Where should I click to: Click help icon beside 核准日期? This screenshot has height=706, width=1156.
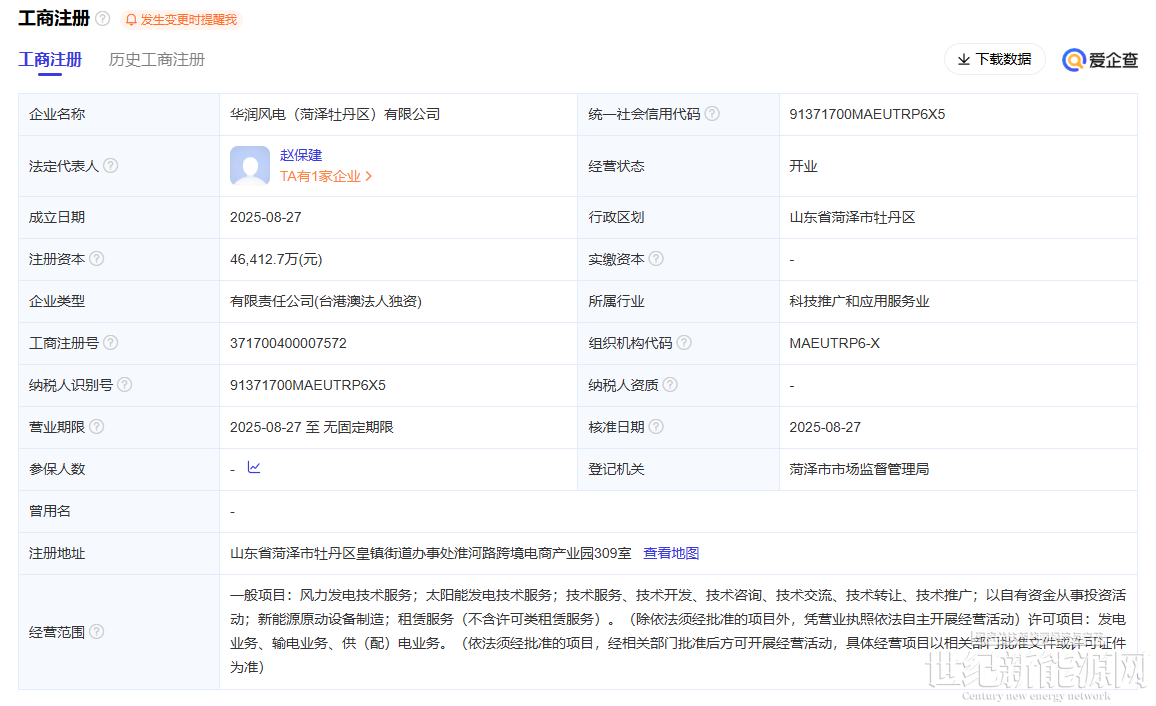point(656,427)
